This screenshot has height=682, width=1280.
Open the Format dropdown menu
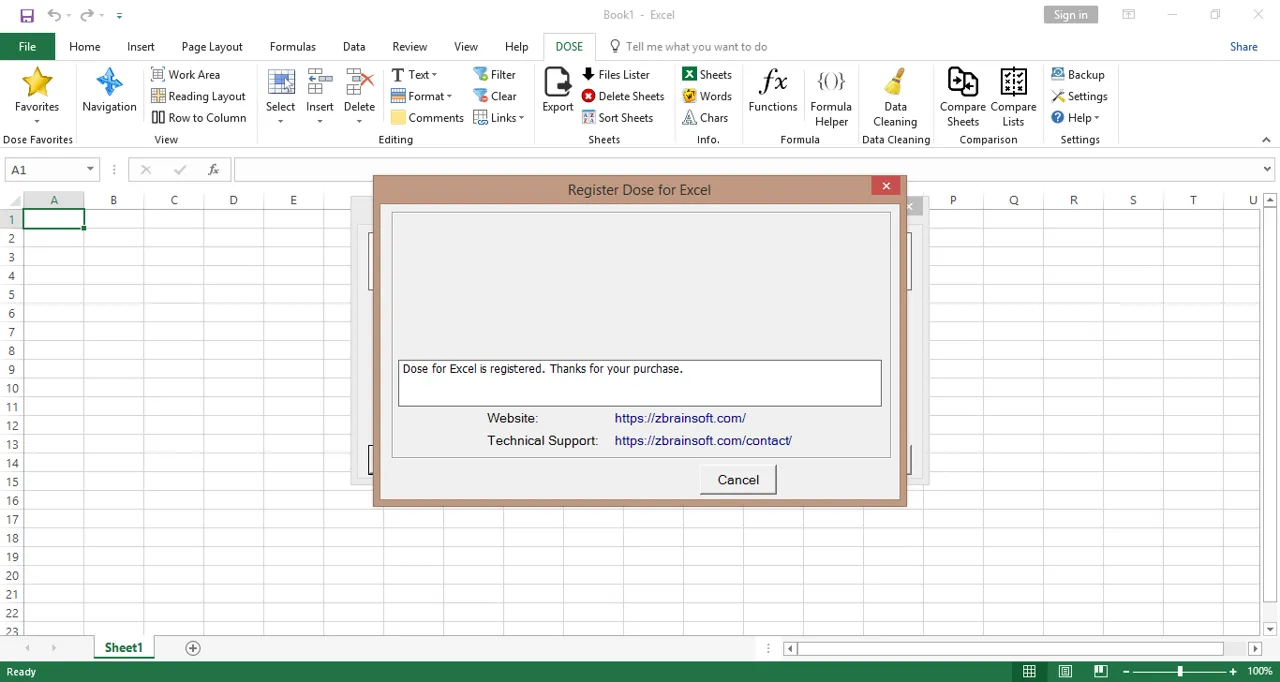(x=421, y=96)
